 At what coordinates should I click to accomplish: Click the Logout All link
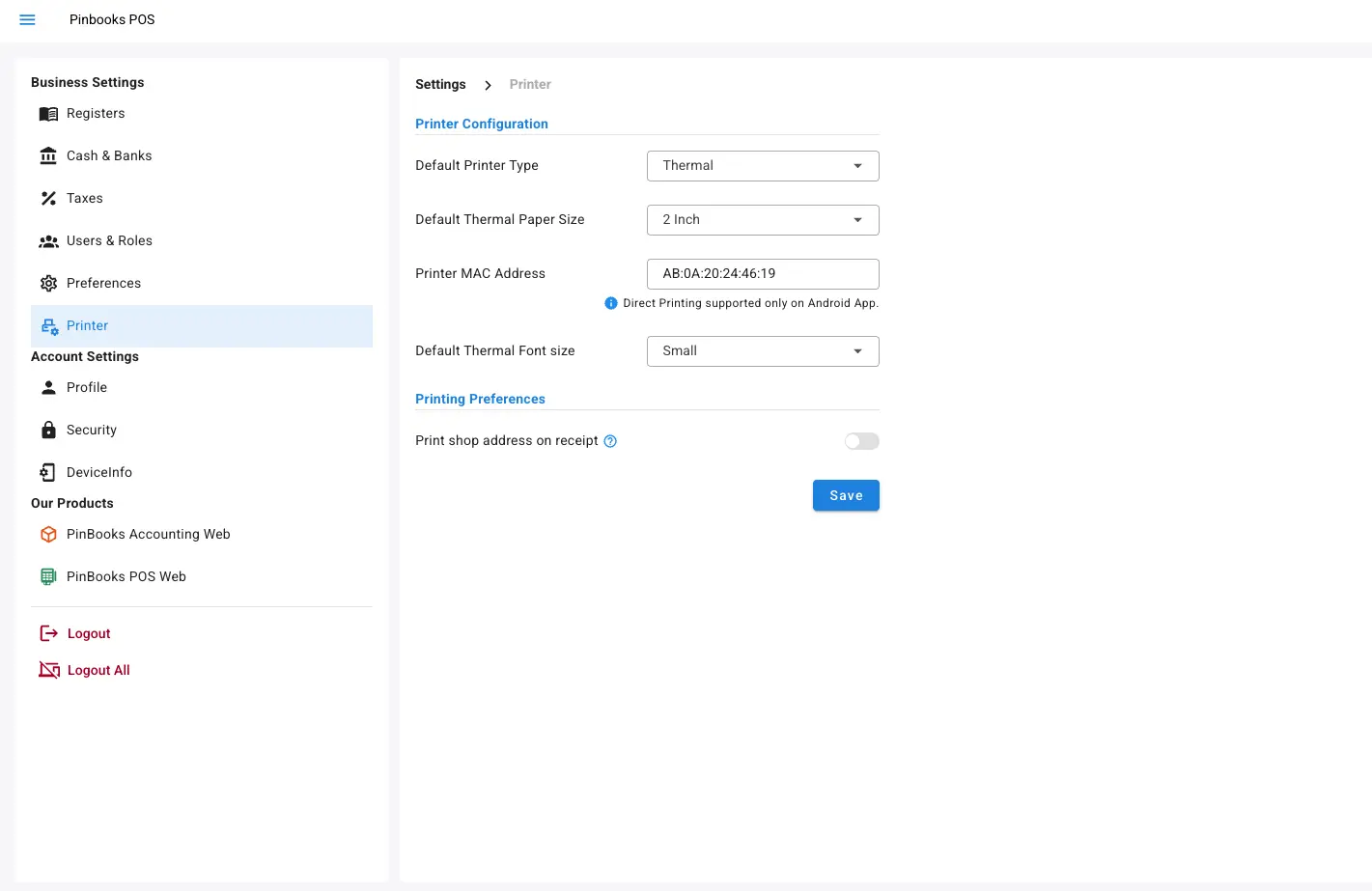[98, 669]
